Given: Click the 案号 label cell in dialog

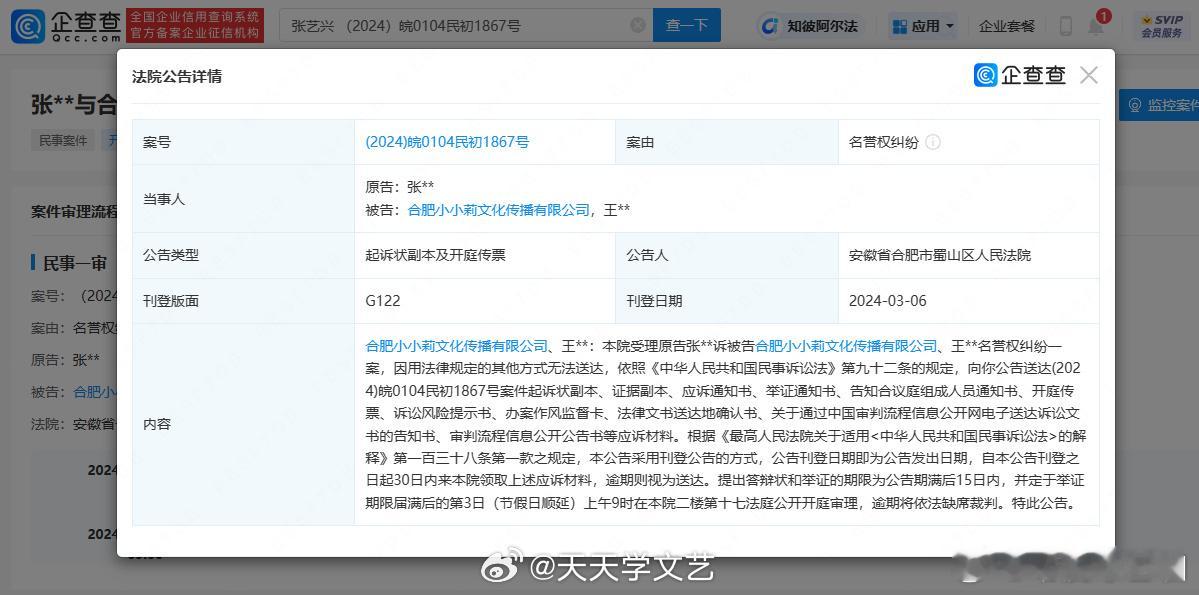Looking at the screenshot, I should click(243, 142).
